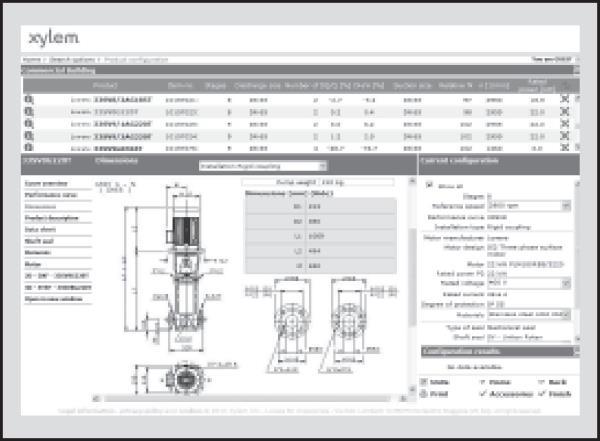Toggle the Show all checkbox
Viewport: 600px width, 441px height.
tap(429, 185)
